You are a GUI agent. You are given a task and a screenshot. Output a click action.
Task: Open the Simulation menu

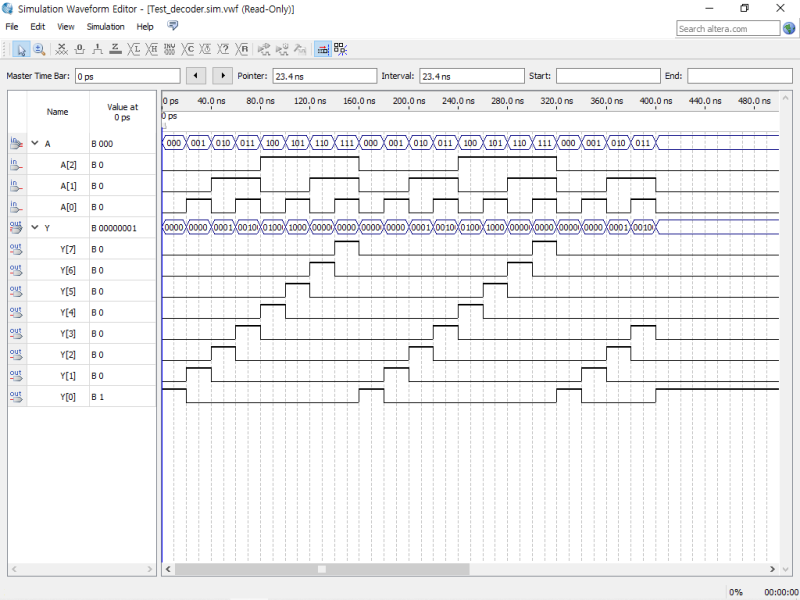[x=106, y=27]
